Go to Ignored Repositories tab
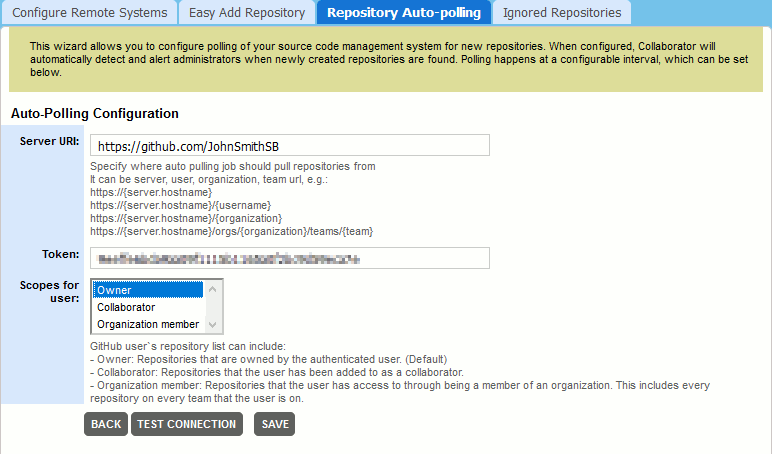This screenshot has width=772, height=454. 561,13
